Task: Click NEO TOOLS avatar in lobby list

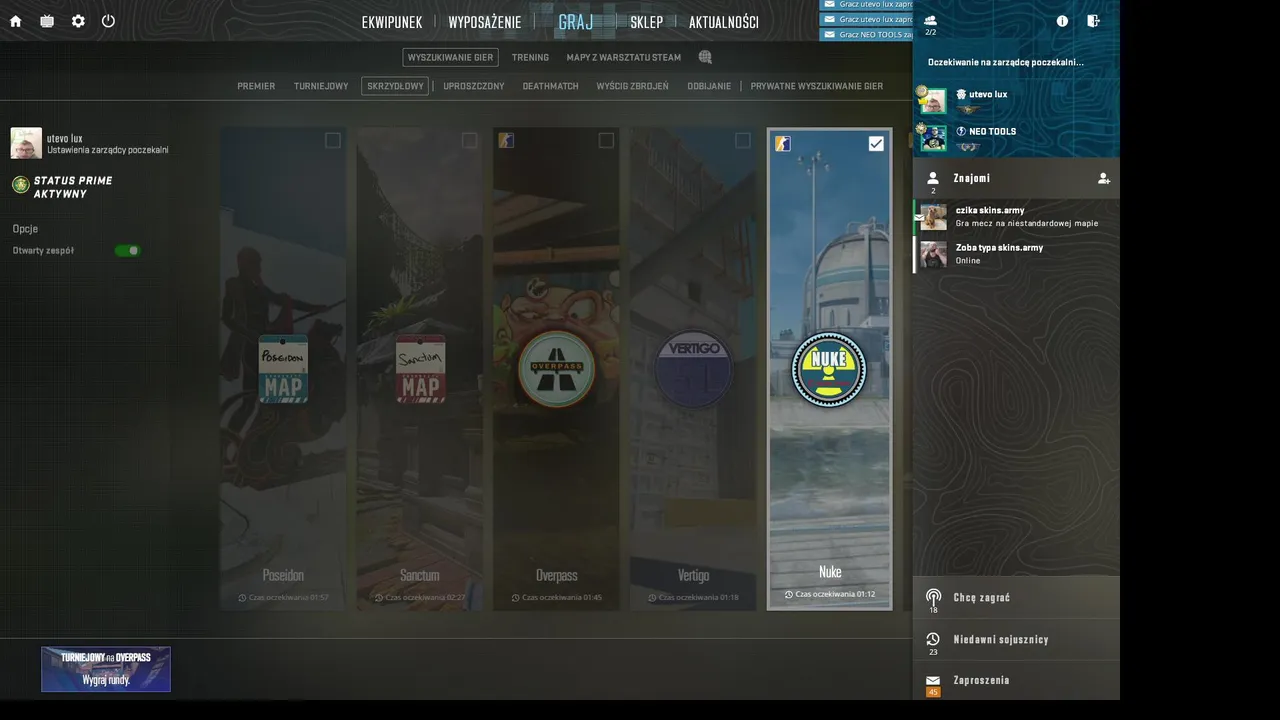Action: point(933,137)
